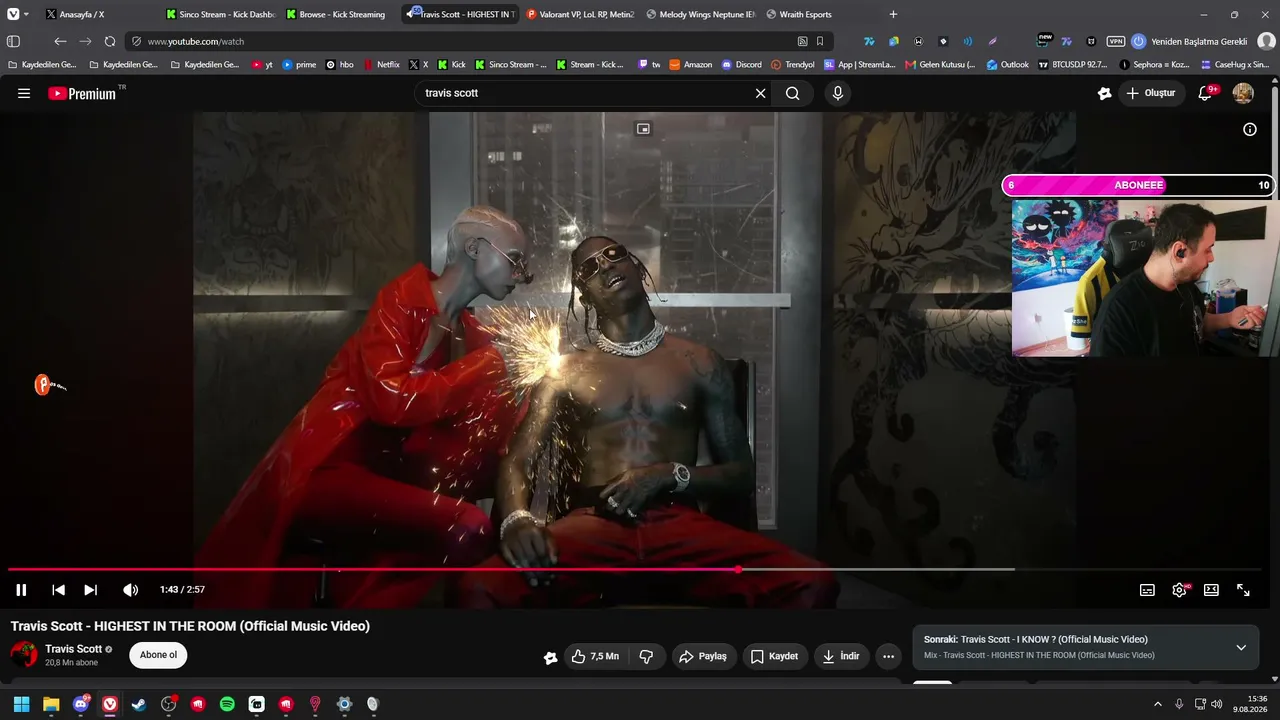The width and height of the screenshot is (1280, 720).
Task: Clear the YouTube search text
Action: (x=760, y=93)
